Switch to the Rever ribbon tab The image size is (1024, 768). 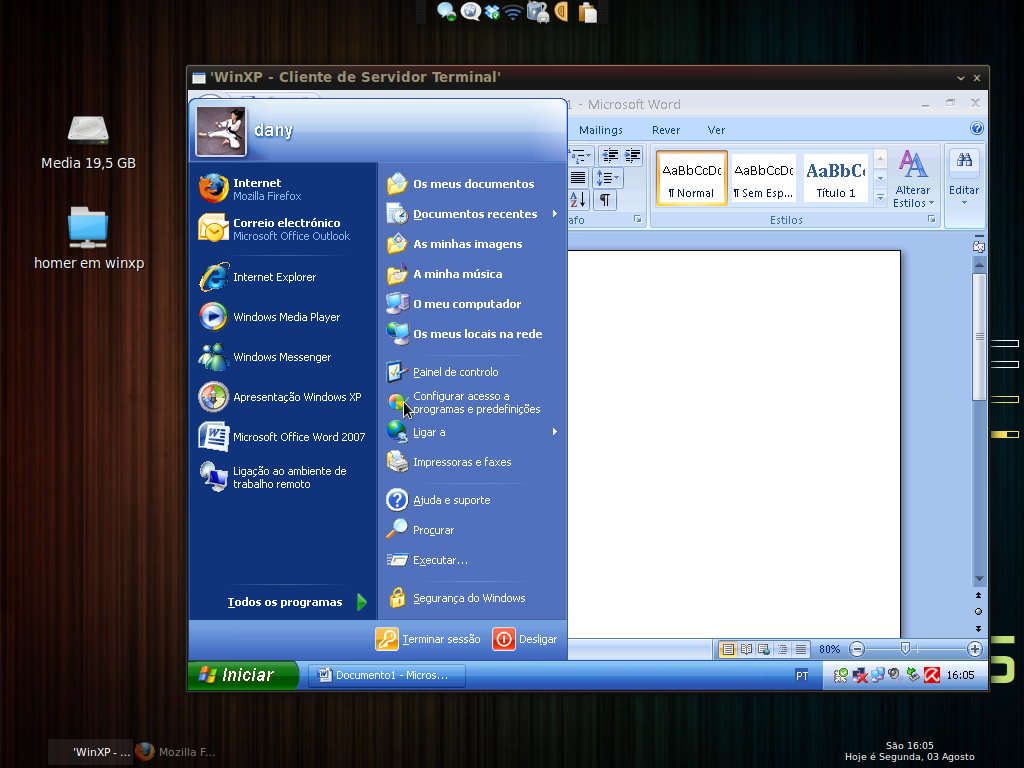coord(666,130)
